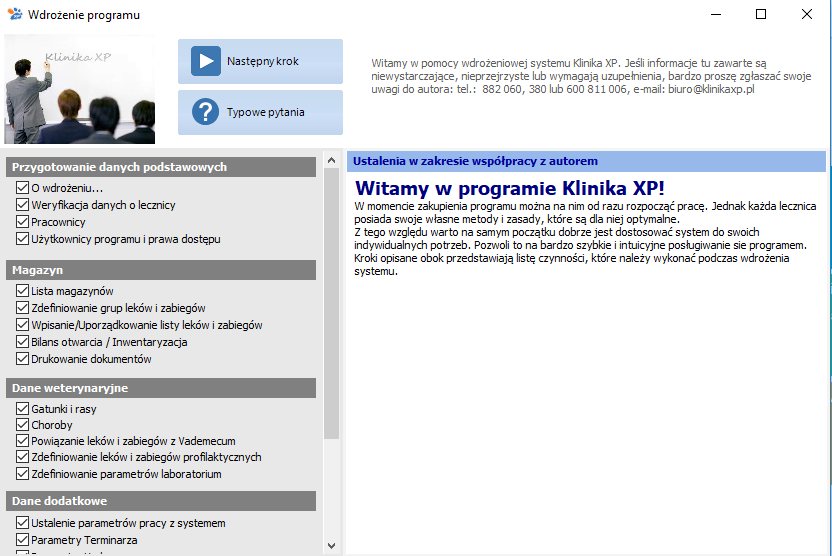Click the question mark icon
Image resolution: width=832 pixels, height=556 pixels.
click(205, 112)
